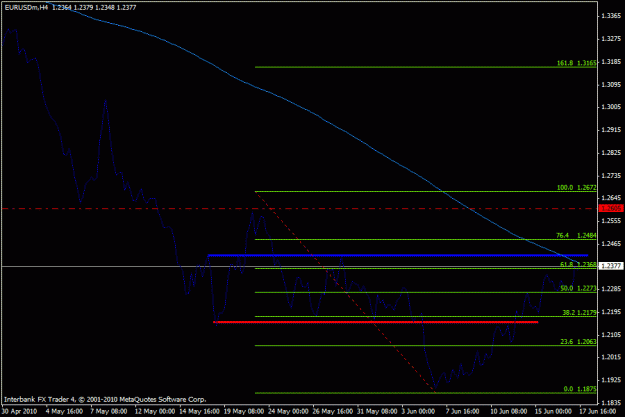Viewport: 625px width, 417px height.
Task: Select the 50.0 1.2273 Fibonacci label
Action: click(578, 288)
